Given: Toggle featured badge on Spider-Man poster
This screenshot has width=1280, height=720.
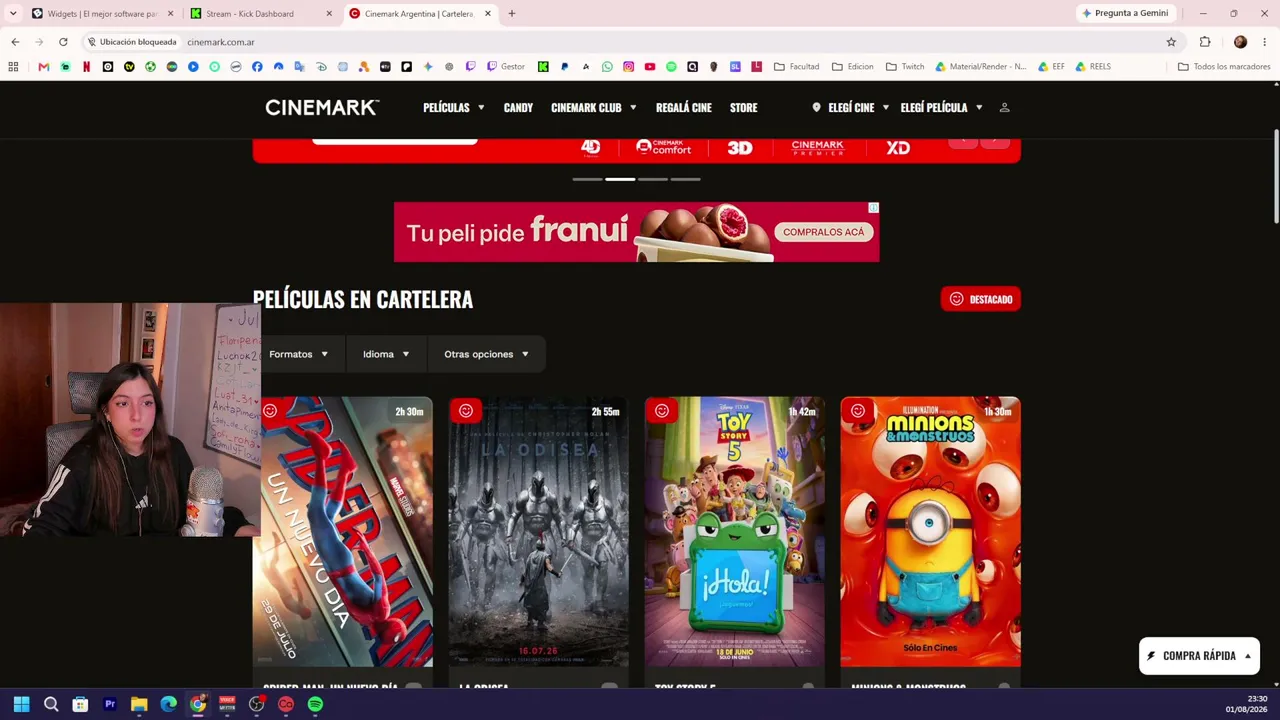Looking at the screenshot, I should tap(270, 410).
